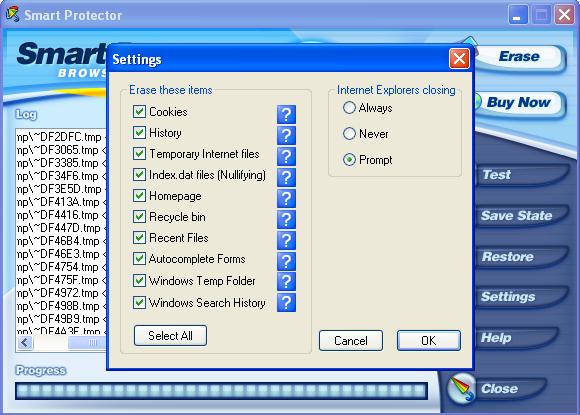
Task: Uncheck the History checkbox
Action: coord(139,132)
